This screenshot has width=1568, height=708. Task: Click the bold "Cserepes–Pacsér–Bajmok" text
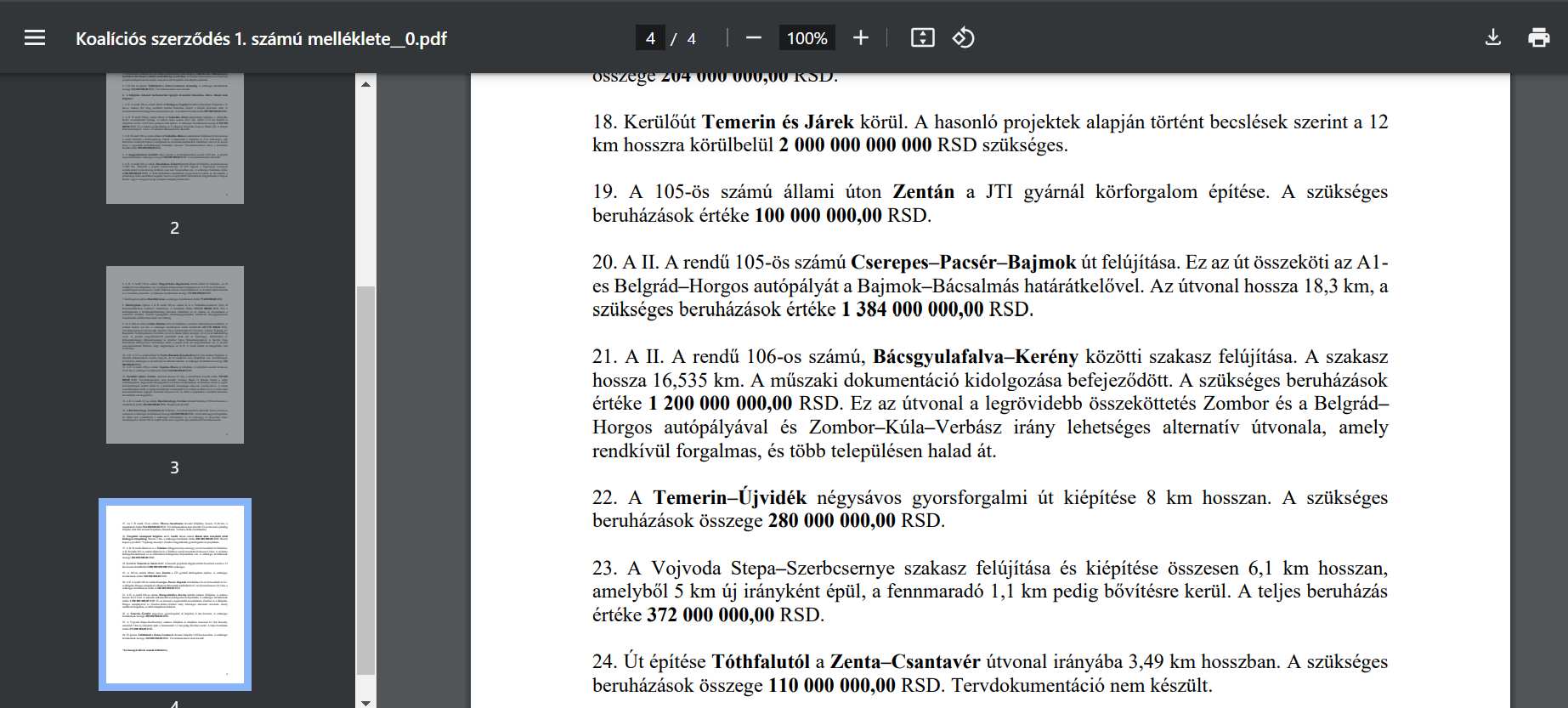pyautogui.click(x=963, y=262)
